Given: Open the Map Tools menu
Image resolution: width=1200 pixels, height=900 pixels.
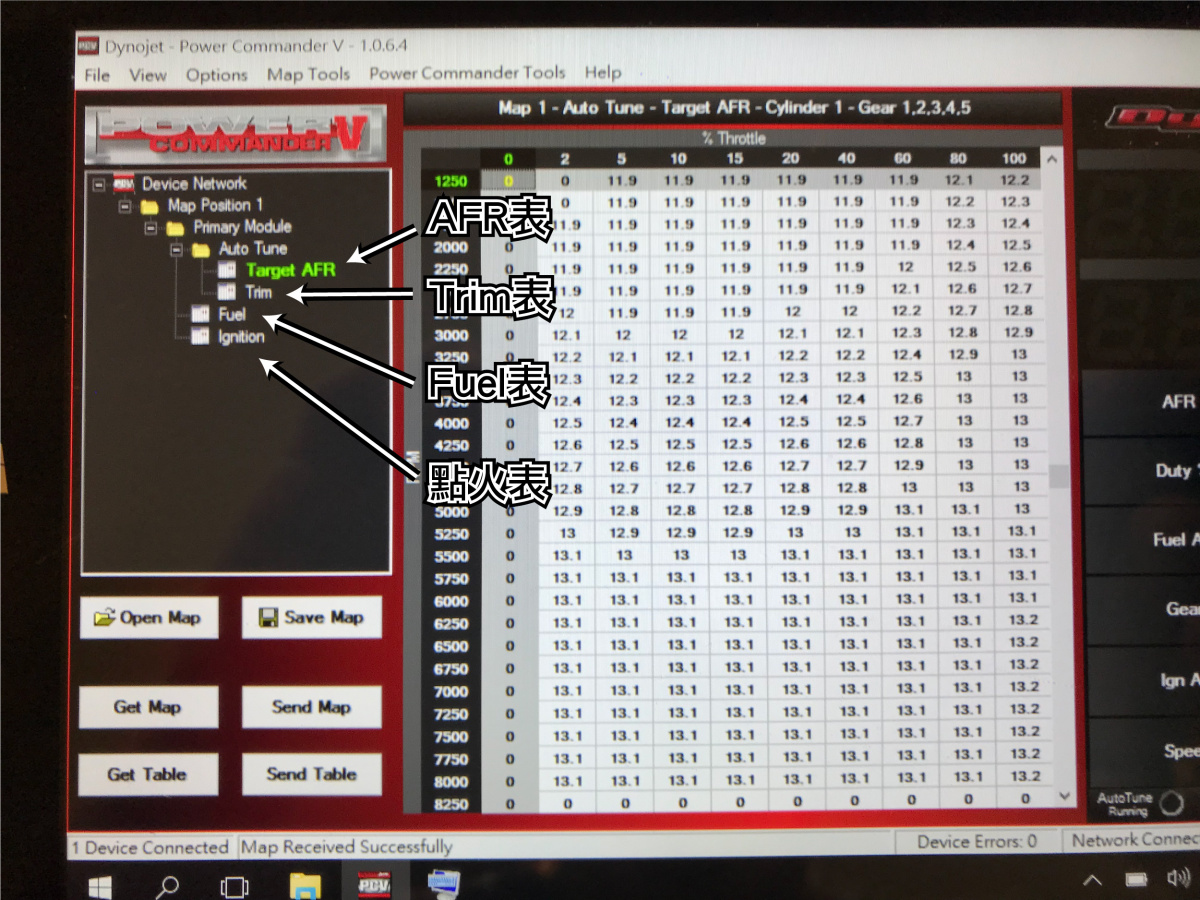Looking at the screenshot, I should point(308,74).
